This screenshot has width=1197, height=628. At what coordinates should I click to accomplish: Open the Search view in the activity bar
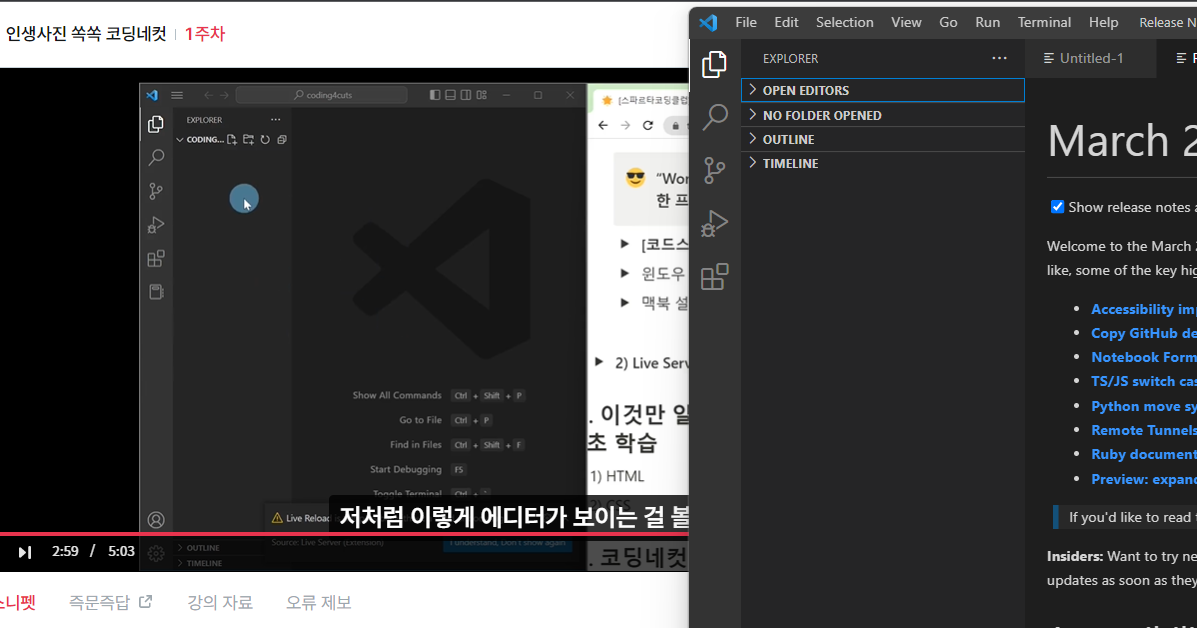[715, 117]
